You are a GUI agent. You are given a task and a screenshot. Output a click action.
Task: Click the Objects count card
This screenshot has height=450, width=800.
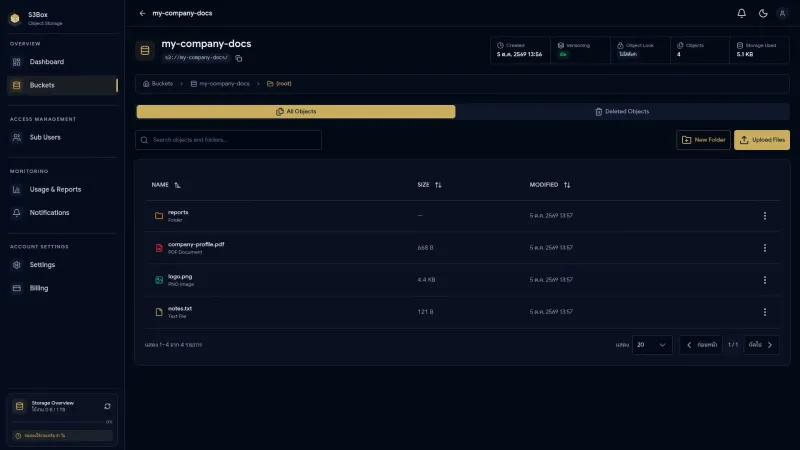pyautogui.click(x=699, y=50)
